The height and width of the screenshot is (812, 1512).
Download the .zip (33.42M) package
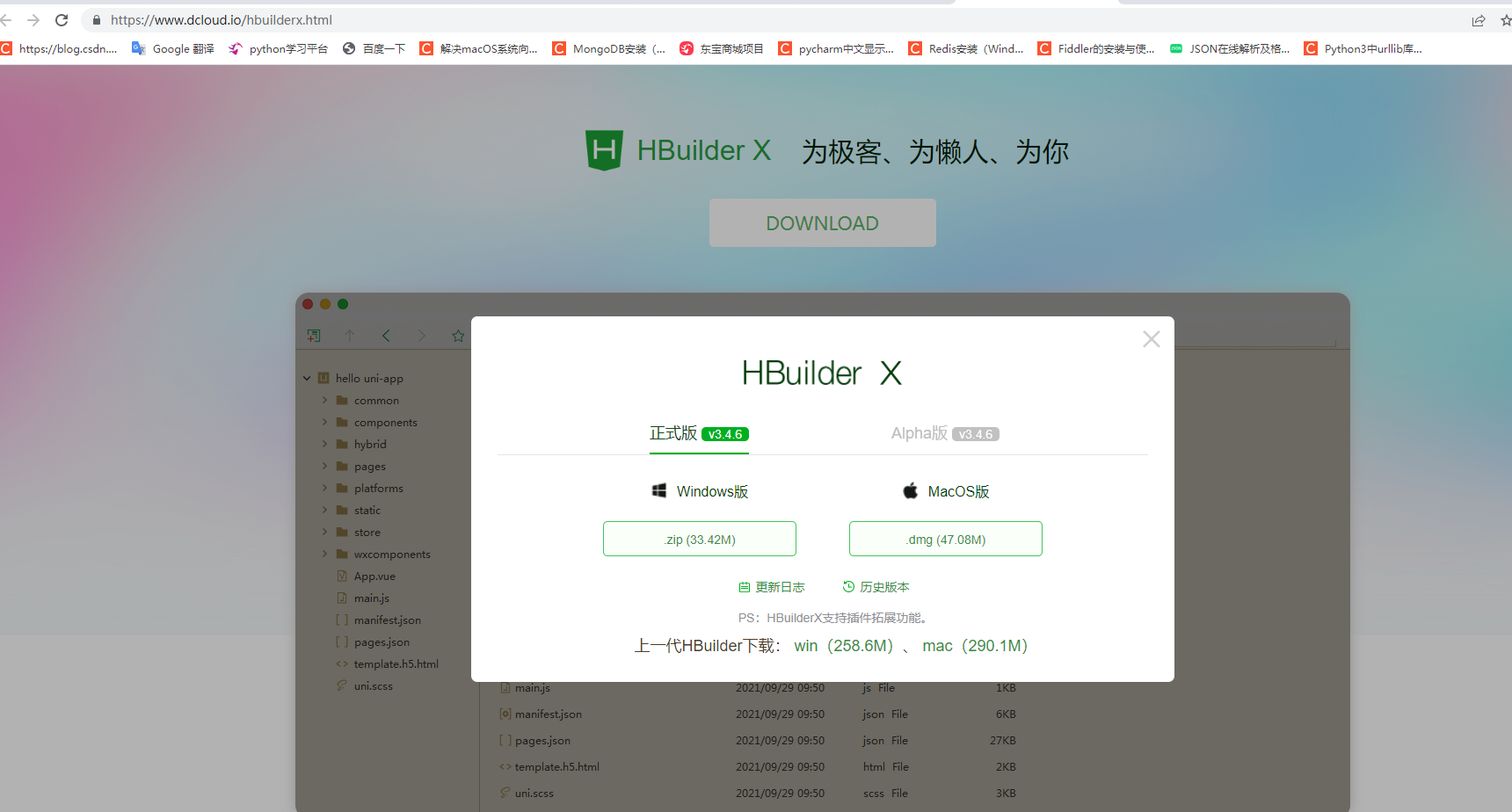(x=699, y=538)
